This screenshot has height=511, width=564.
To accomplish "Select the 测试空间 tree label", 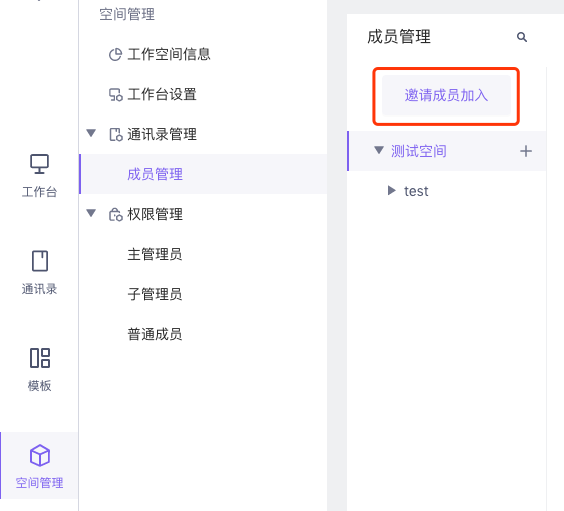I will pos(419,151).
